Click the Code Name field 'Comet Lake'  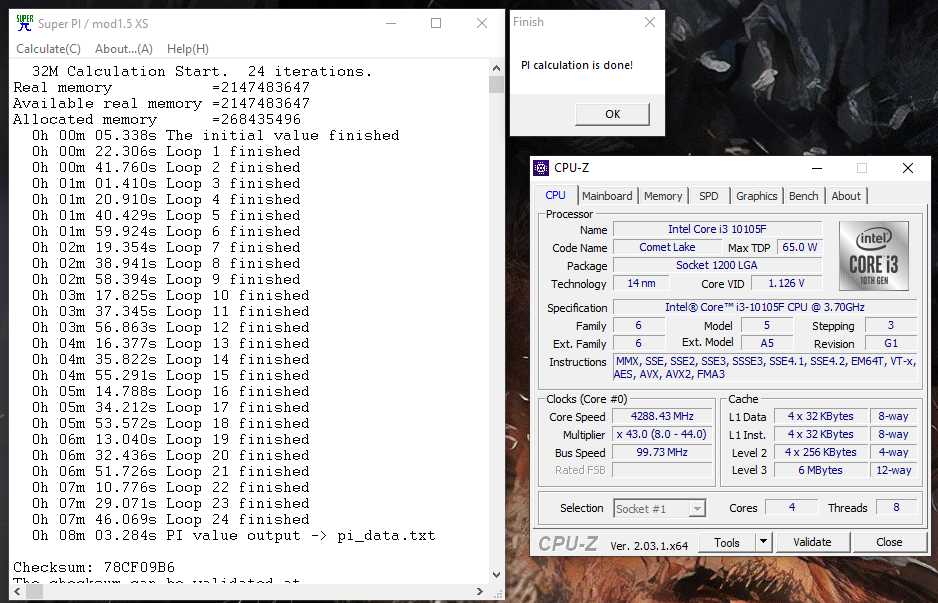click(667, 247)
